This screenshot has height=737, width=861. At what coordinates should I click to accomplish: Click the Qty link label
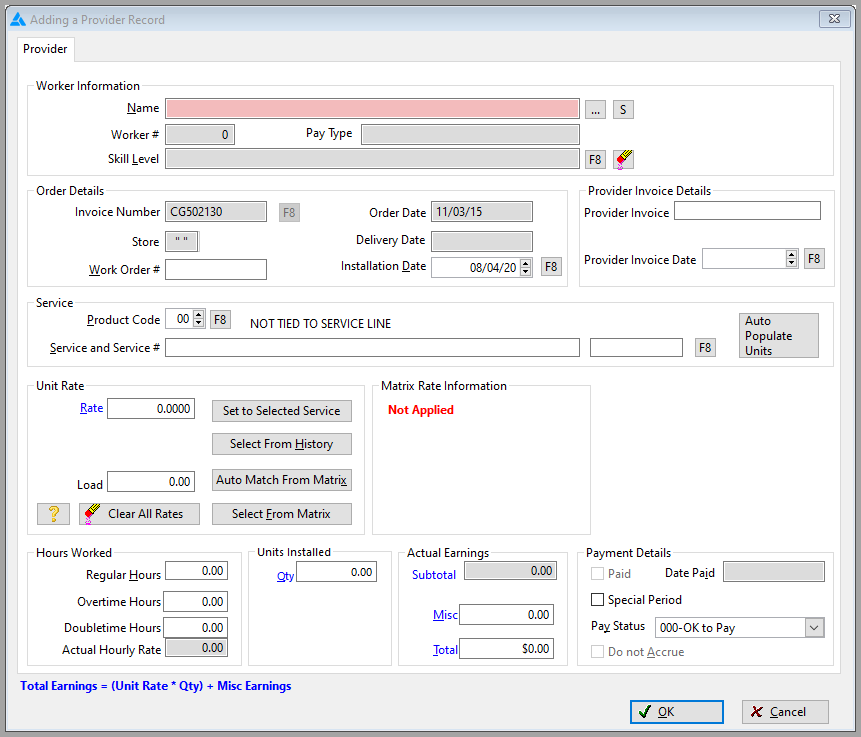pos(286,576)
